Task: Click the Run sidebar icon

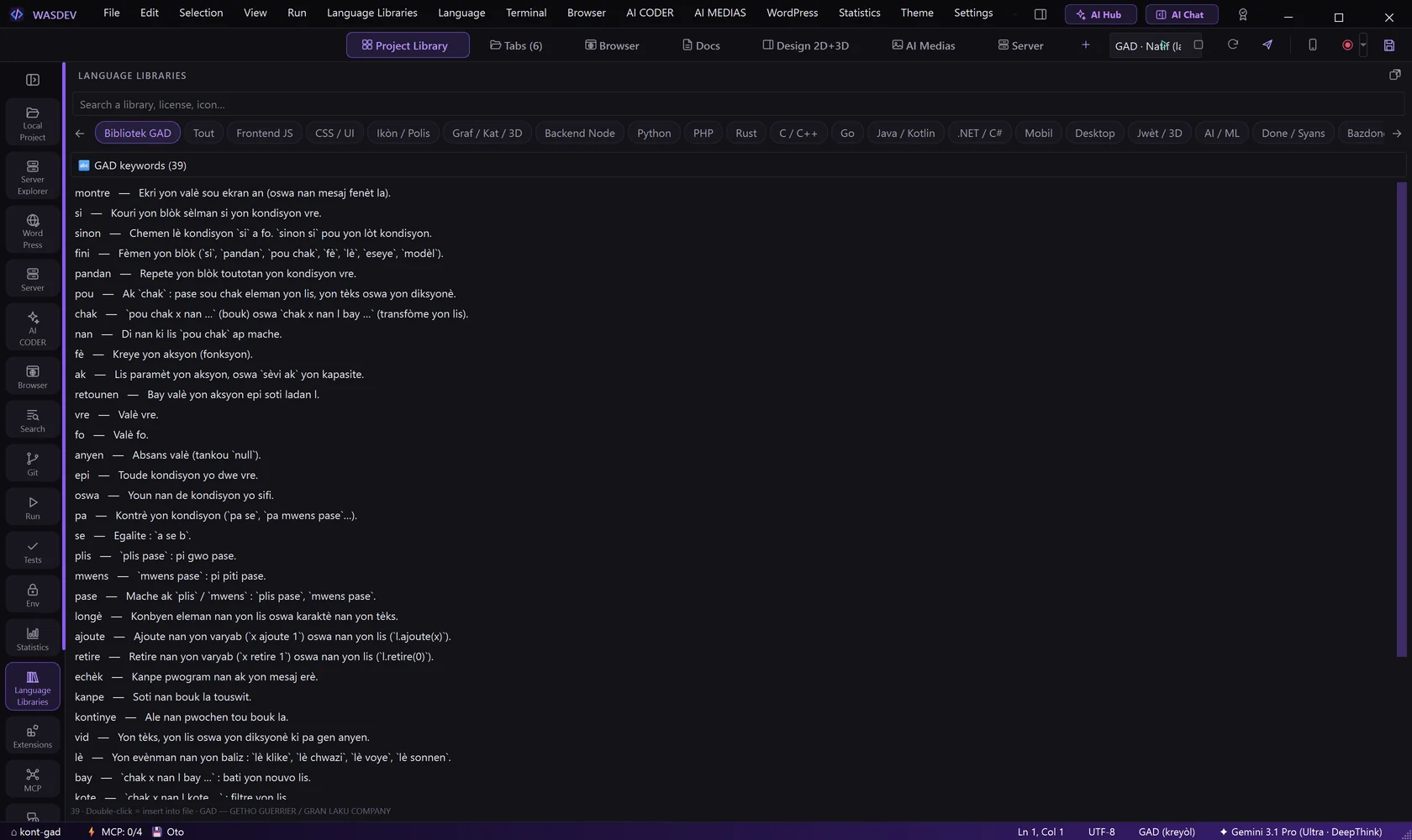Action: [33, 507]
